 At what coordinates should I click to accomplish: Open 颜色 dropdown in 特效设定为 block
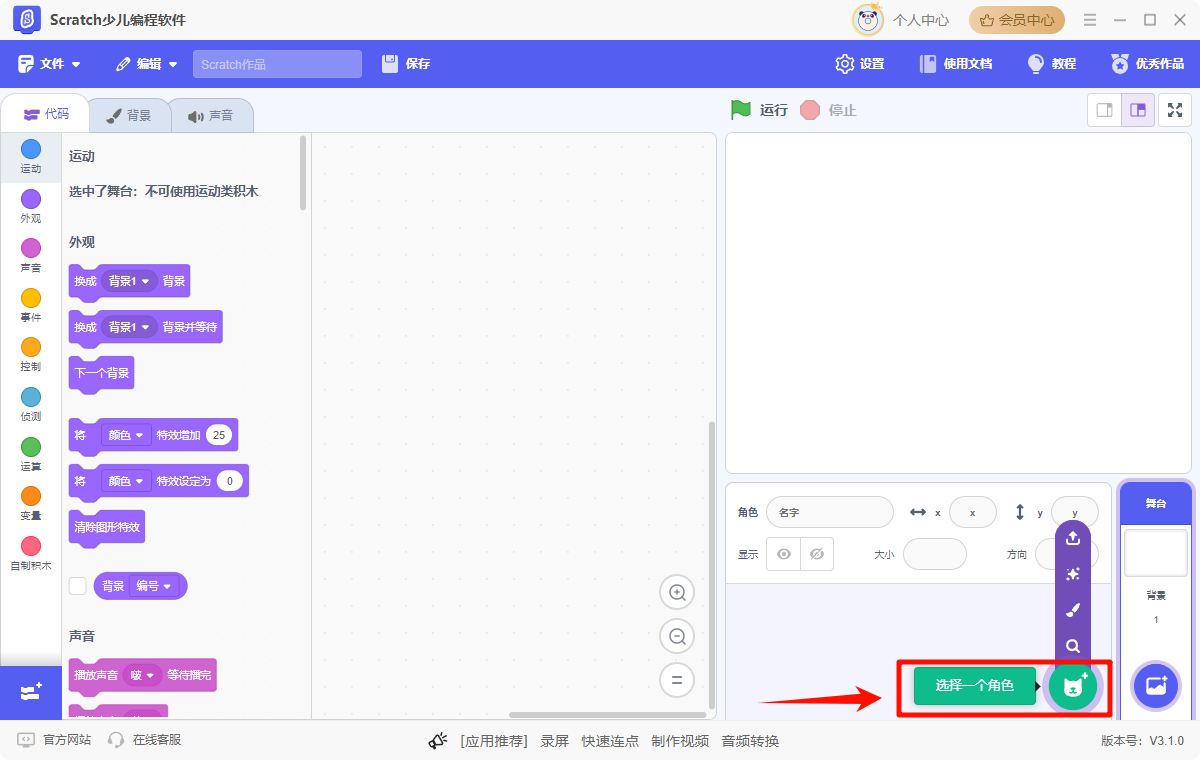click(x=126, y=481)
